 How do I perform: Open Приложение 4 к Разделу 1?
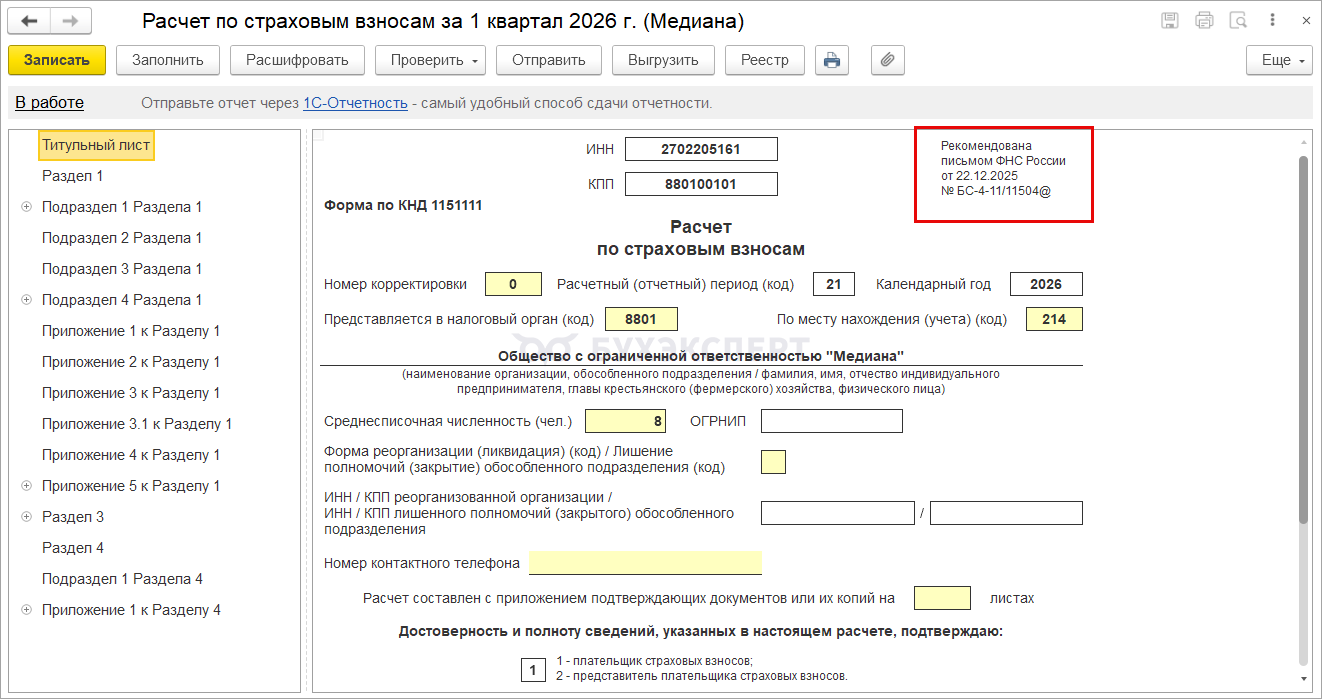pyautogui.click(x=131, y=455)
